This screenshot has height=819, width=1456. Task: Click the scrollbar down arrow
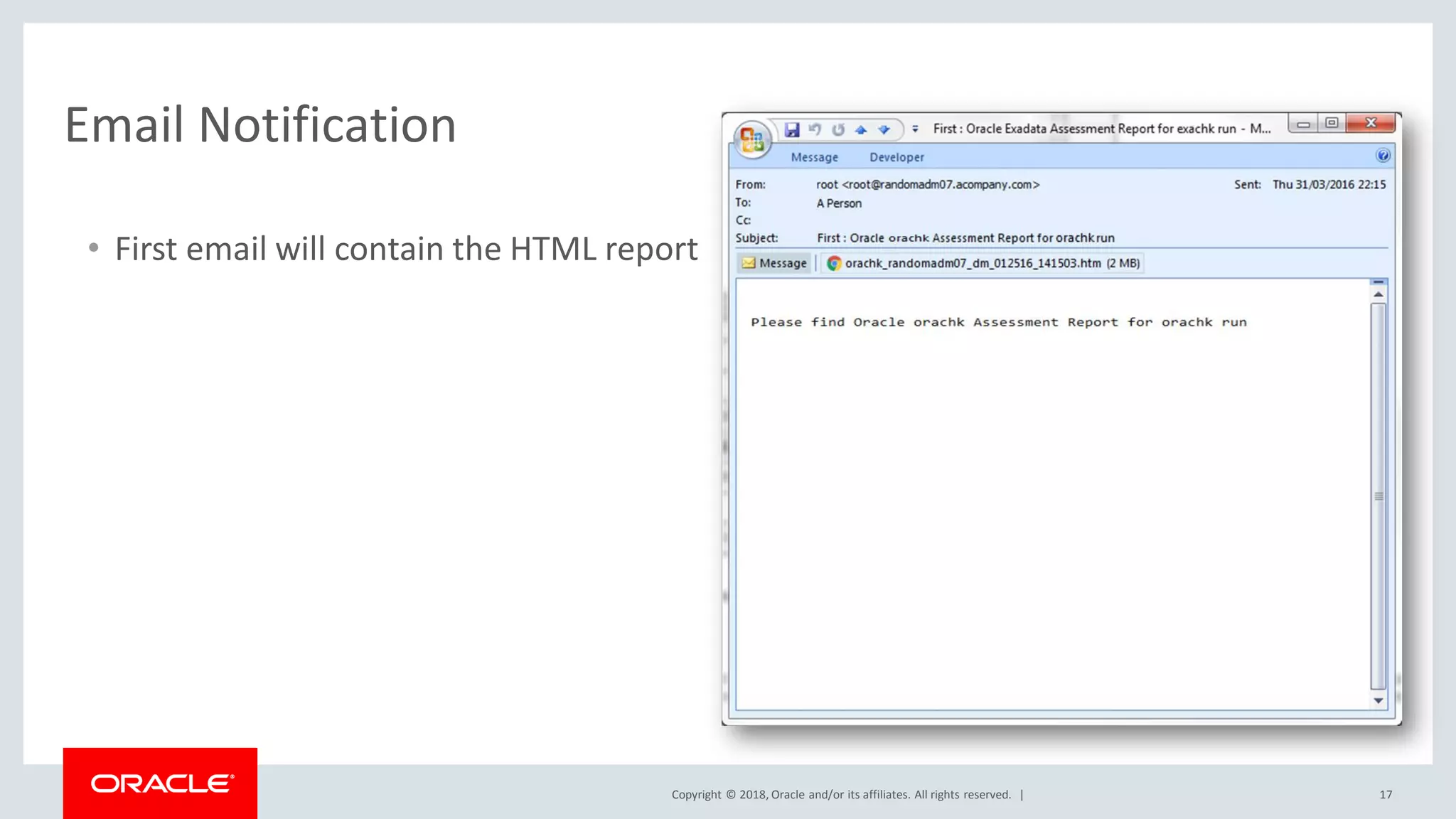point(1378,701)
